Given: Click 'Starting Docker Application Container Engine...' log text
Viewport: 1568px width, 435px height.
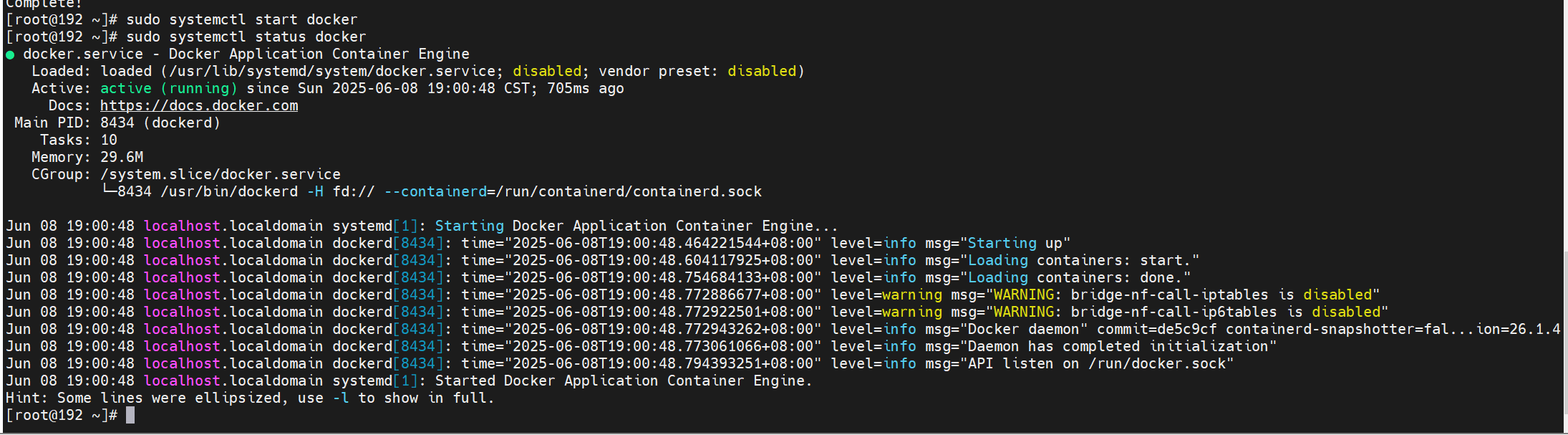Looking at the screenshot, I should point(637,226).
